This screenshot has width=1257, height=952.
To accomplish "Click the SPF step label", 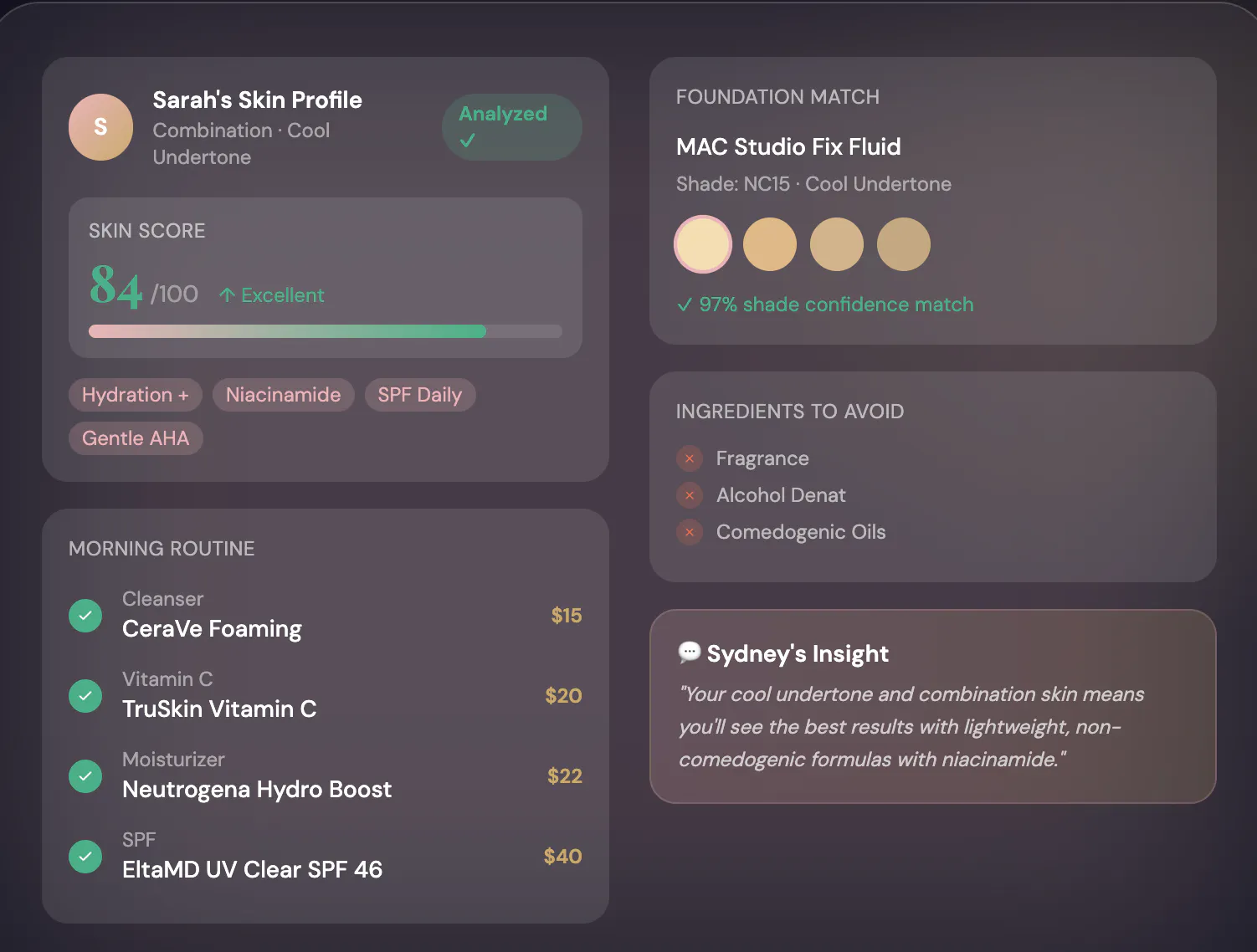I will click(139, 840).
